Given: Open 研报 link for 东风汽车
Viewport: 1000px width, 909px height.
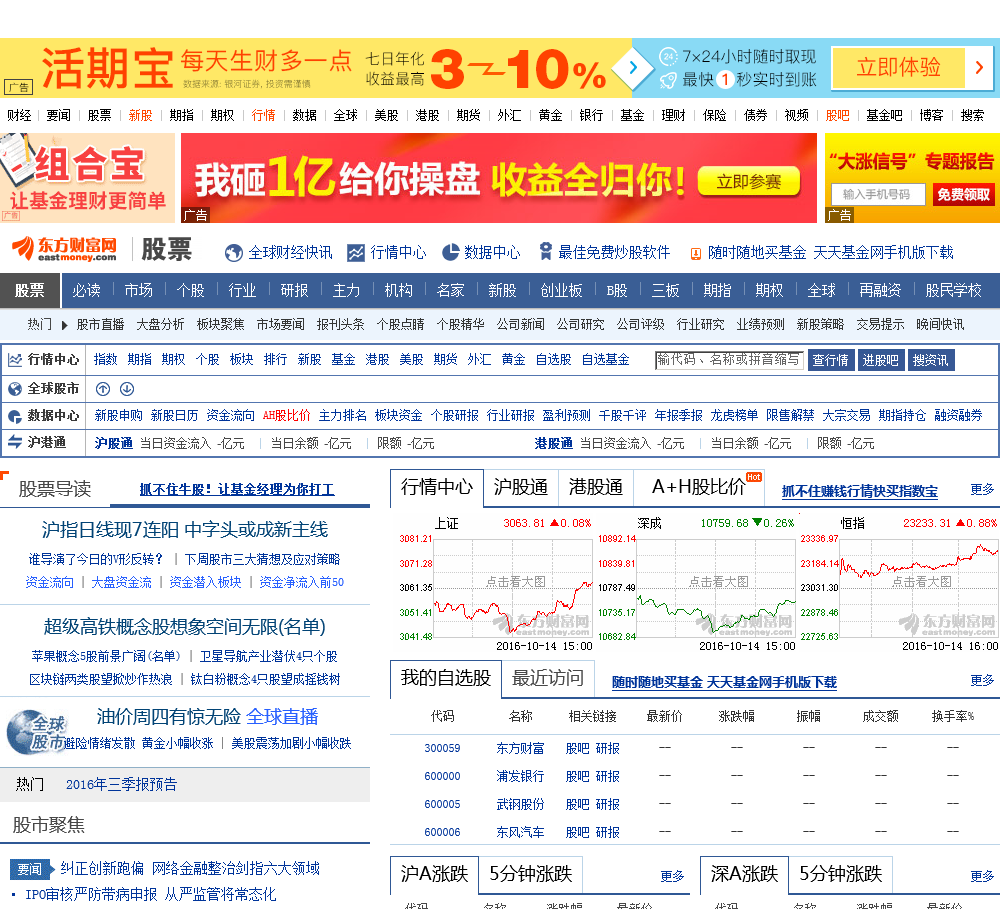Looking at the screenshot, I should click(x=607, y=832).
